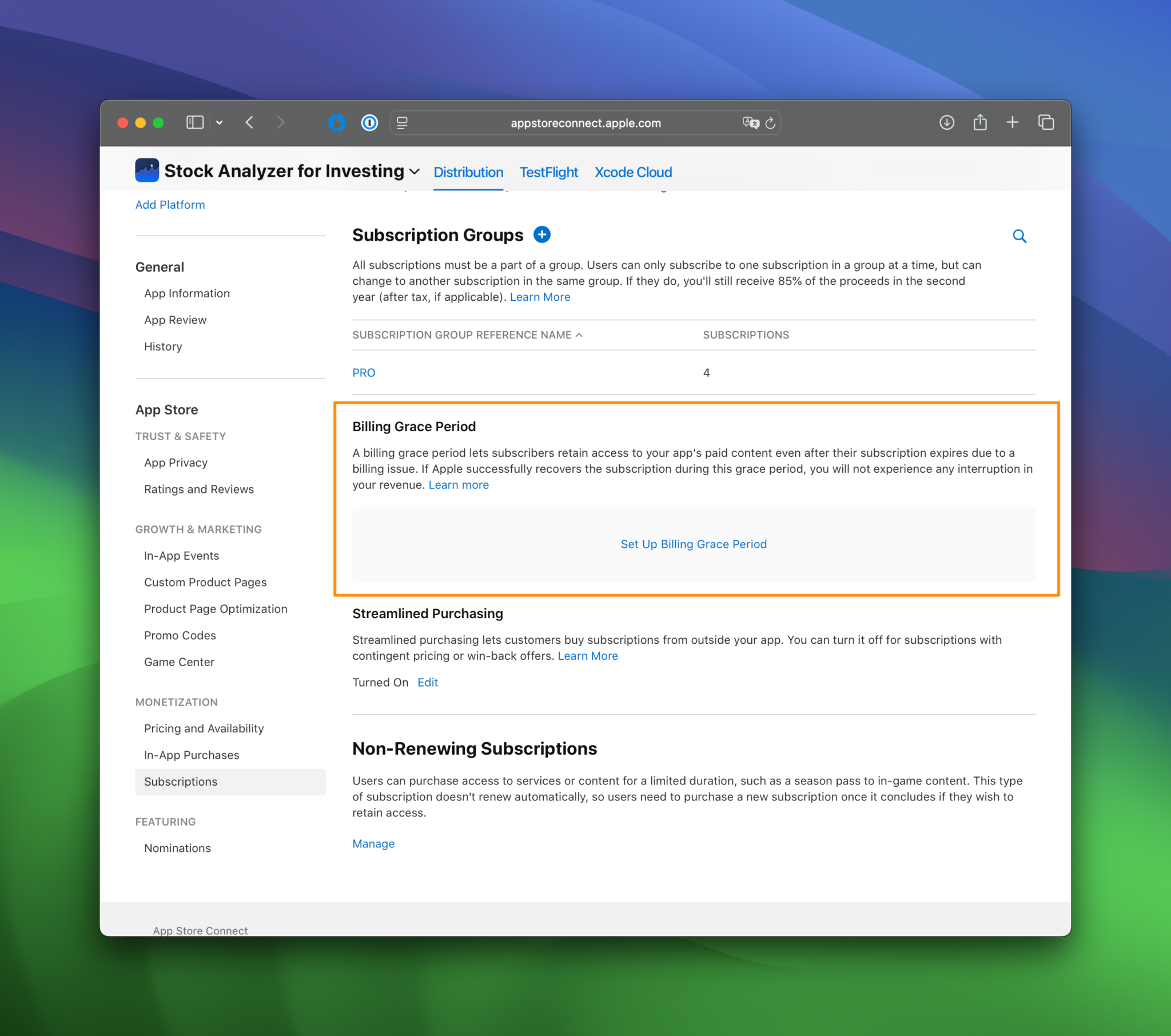The height and width of the screenshot is (1036, 1171).
Task: Click the forward navigation arrow
Action: (281, 122)
